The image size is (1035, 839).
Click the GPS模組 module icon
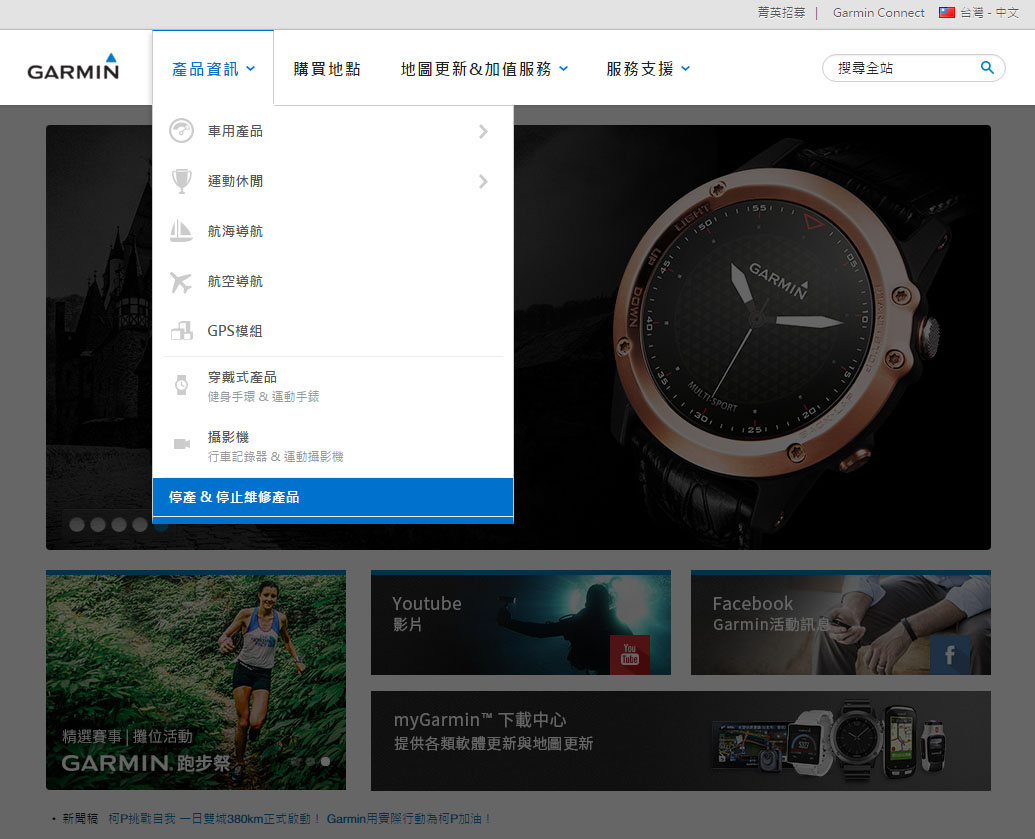point(181,331)
